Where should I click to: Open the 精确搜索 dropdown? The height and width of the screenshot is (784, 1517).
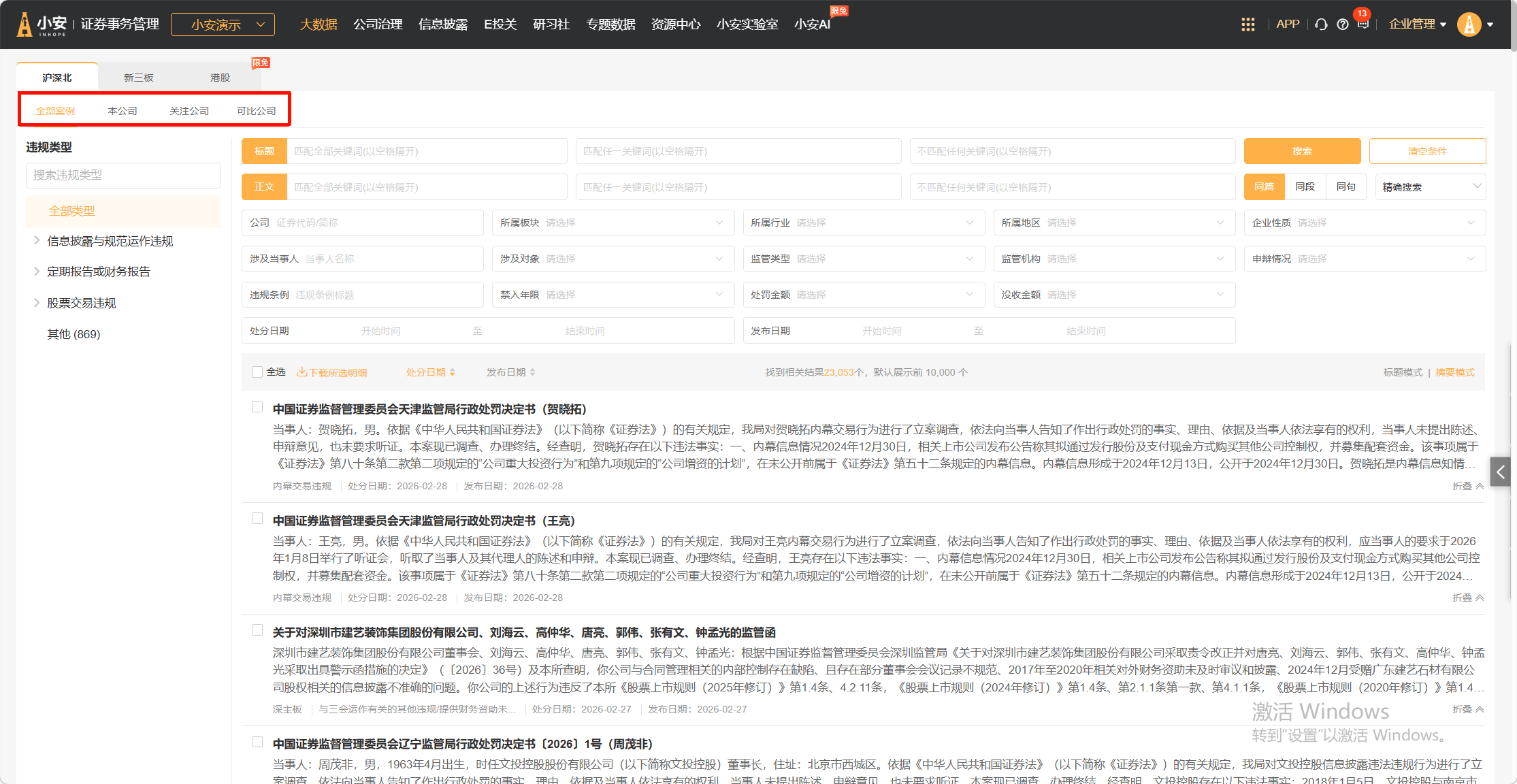[1430, 187]
